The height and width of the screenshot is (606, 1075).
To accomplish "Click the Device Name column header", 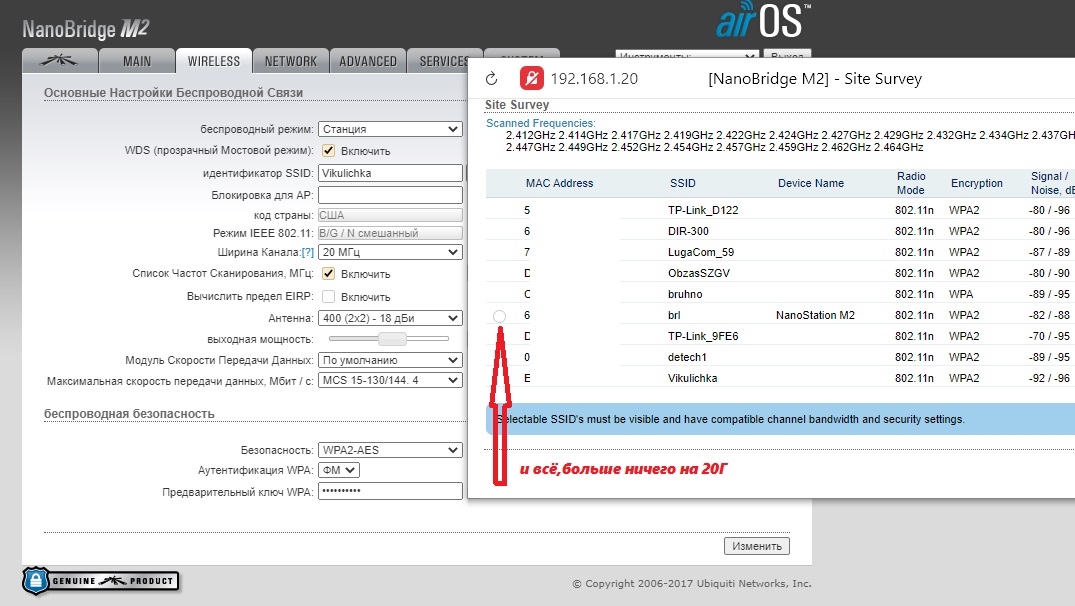I will point(810,183).
